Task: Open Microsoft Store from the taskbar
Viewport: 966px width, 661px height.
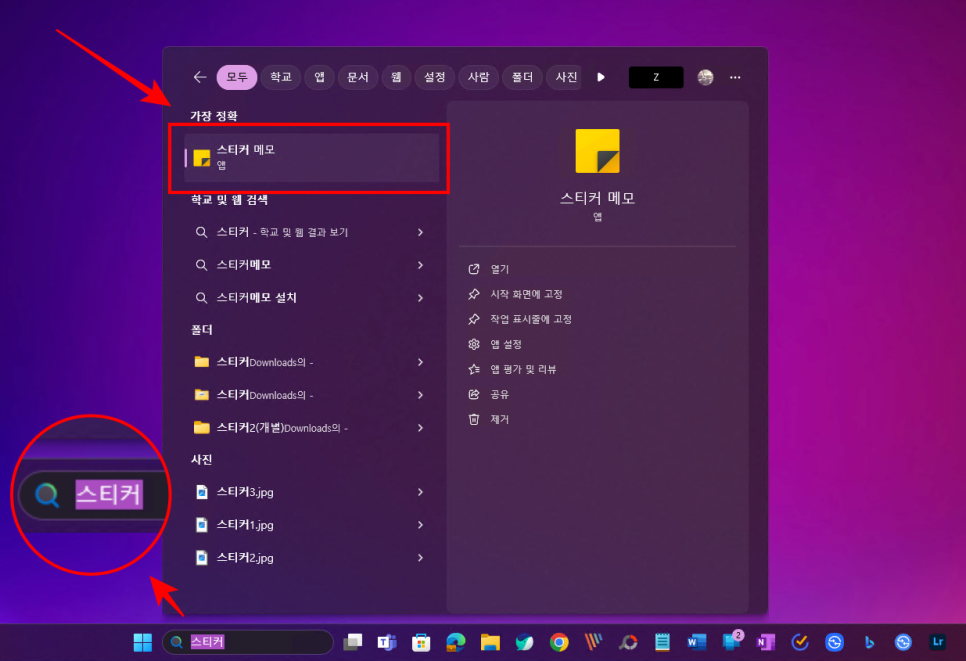Action: coord(421,643)
